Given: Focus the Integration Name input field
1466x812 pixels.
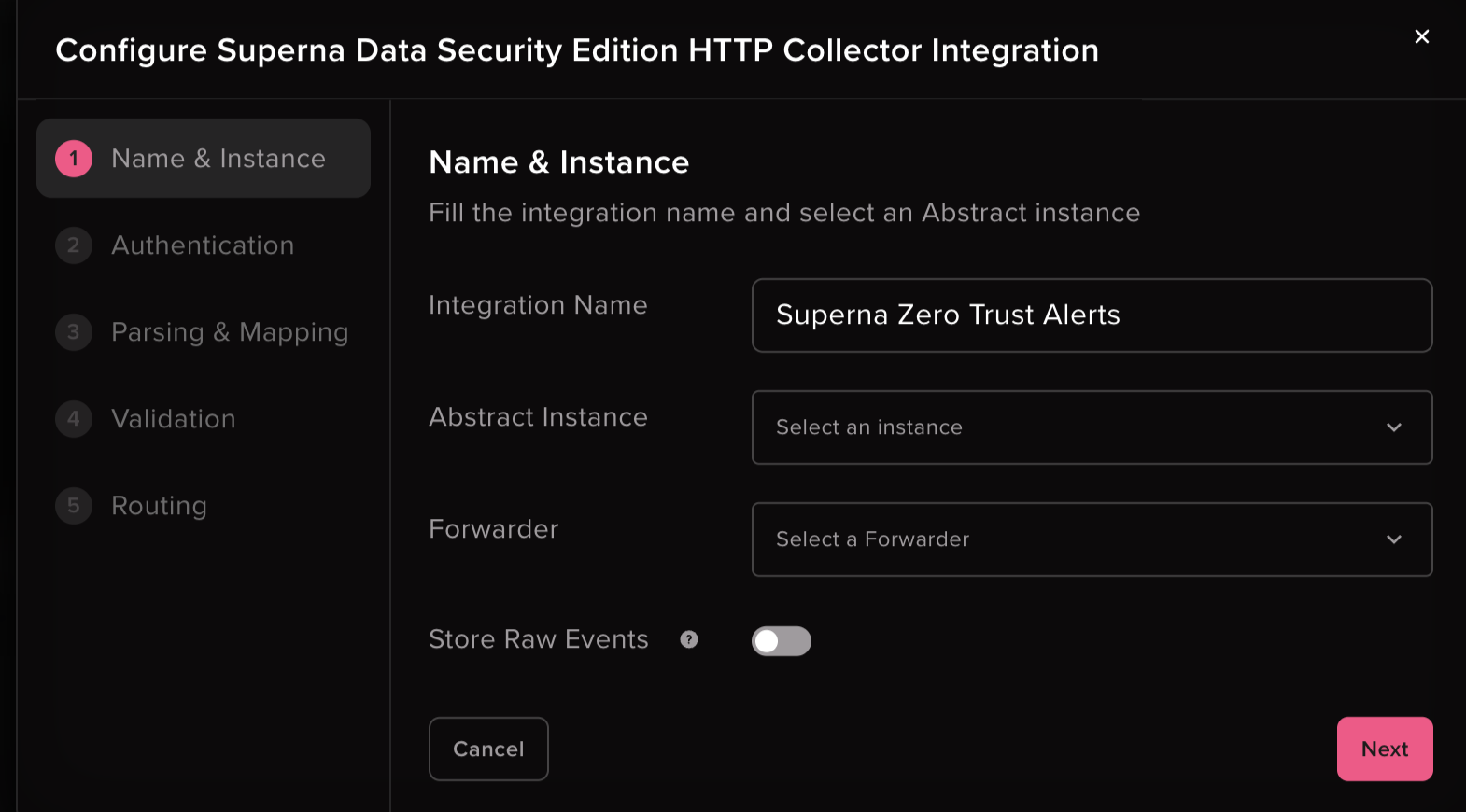Looking at the screenshot, I should [1092, 315].
